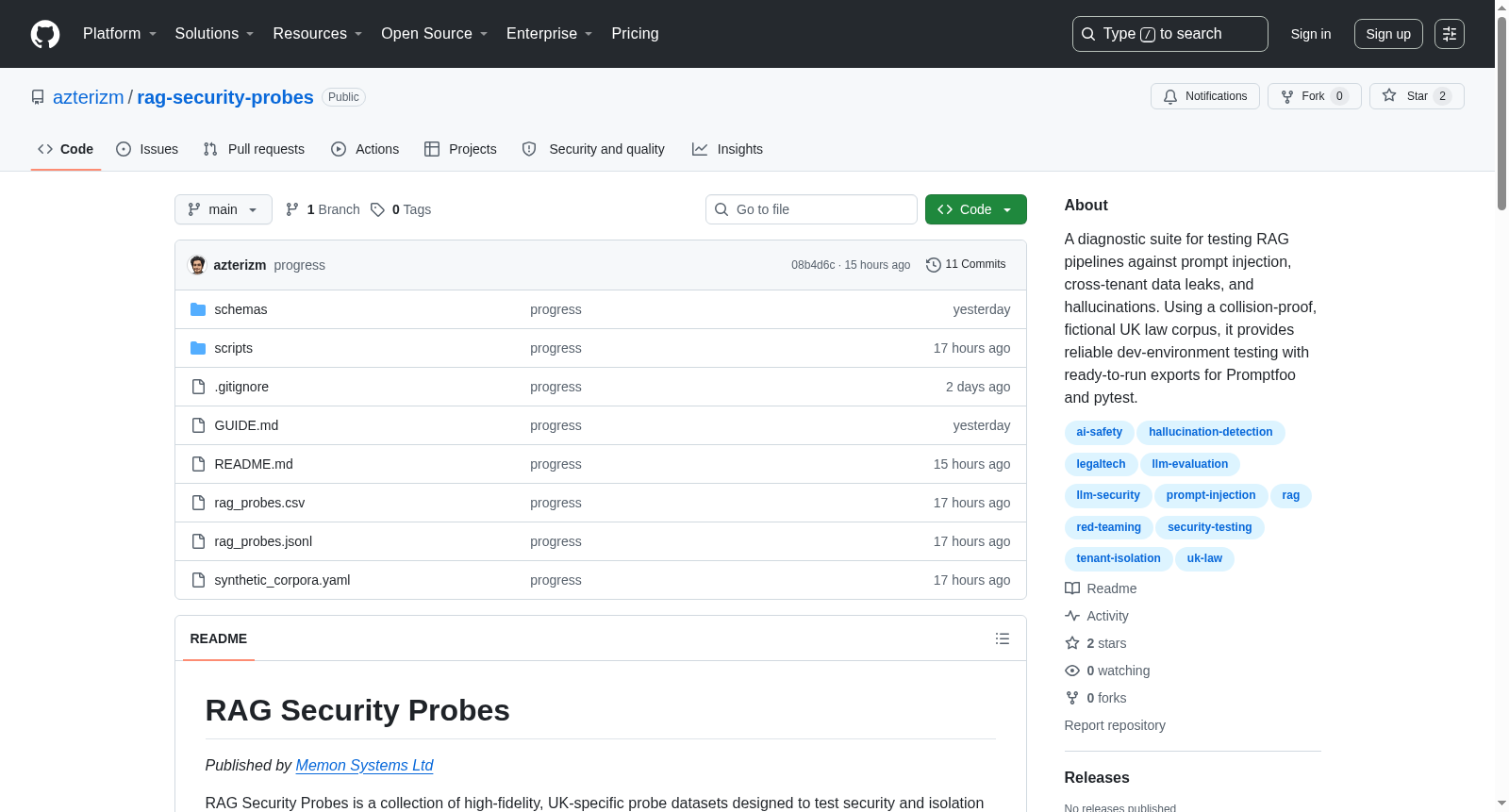This screenshot has height=812, width=1509.
Task: Click the Notifications bell icon
Action: 1170,96
